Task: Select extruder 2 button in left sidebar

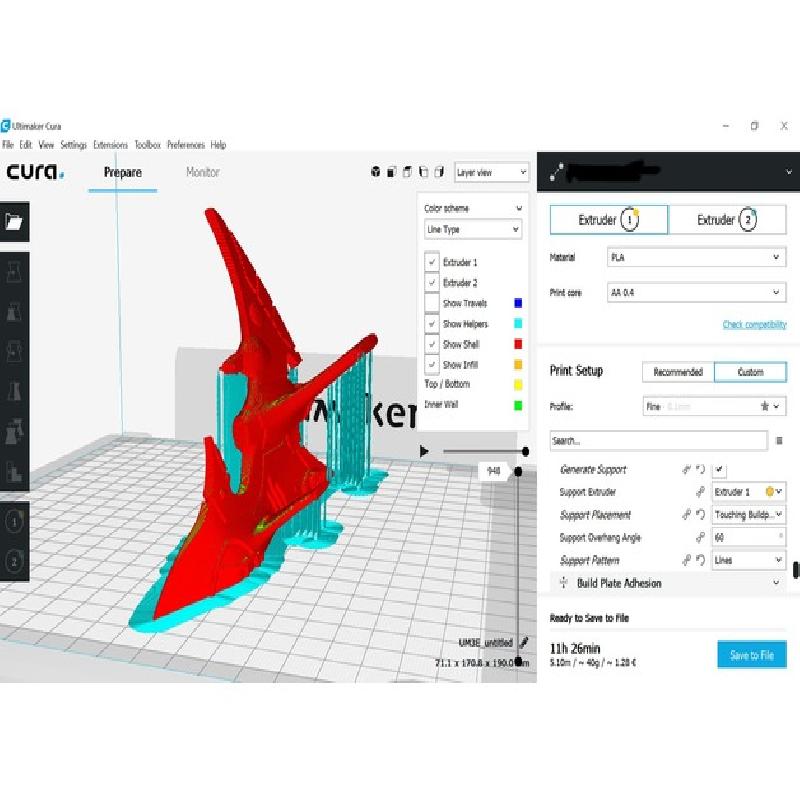Action: point(15,562)
